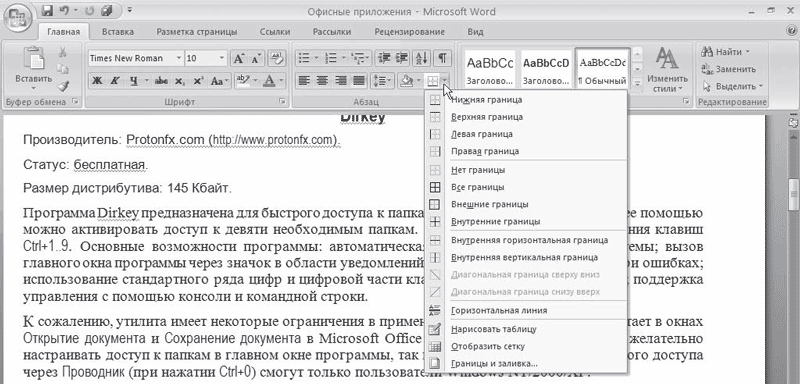The width and height of the screenshot is (800, 384).
Task: Click the Найти search button
Action: 726,52
